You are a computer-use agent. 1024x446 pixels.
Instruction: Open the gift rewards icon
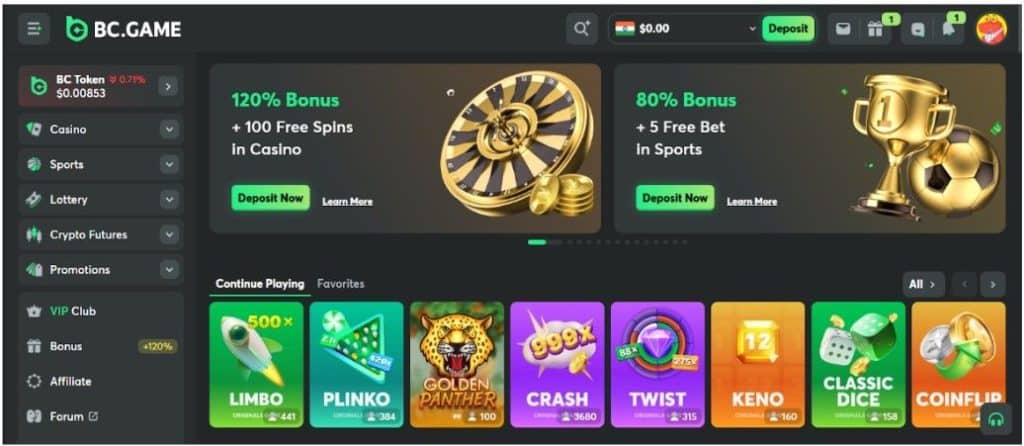pyautogui.click(x=875, y=29)
